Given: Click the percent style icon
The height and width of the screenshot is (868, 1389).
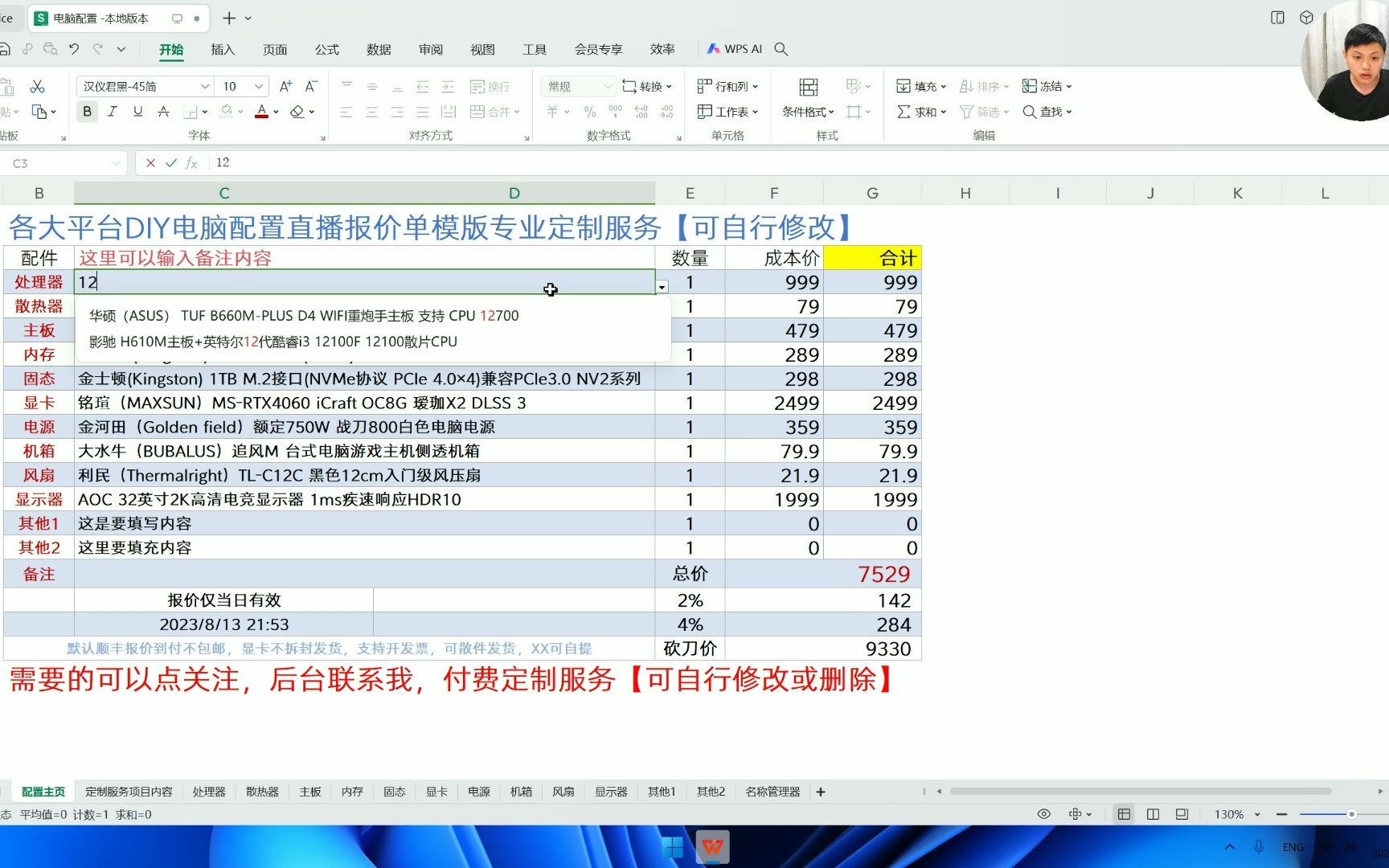Looking at the screenshot, I should pos(590,112).
